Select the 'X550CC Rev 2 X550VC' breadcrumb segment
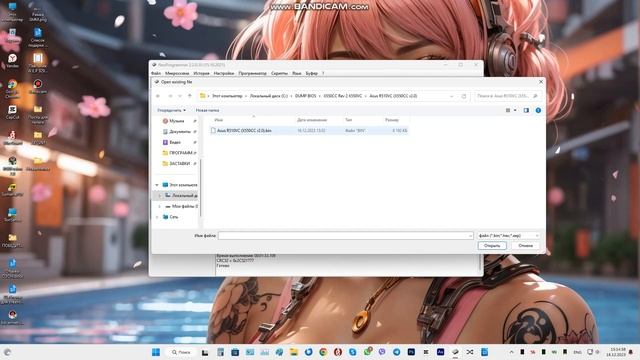This screenshot has width=640, height=360. coord(342,96)
